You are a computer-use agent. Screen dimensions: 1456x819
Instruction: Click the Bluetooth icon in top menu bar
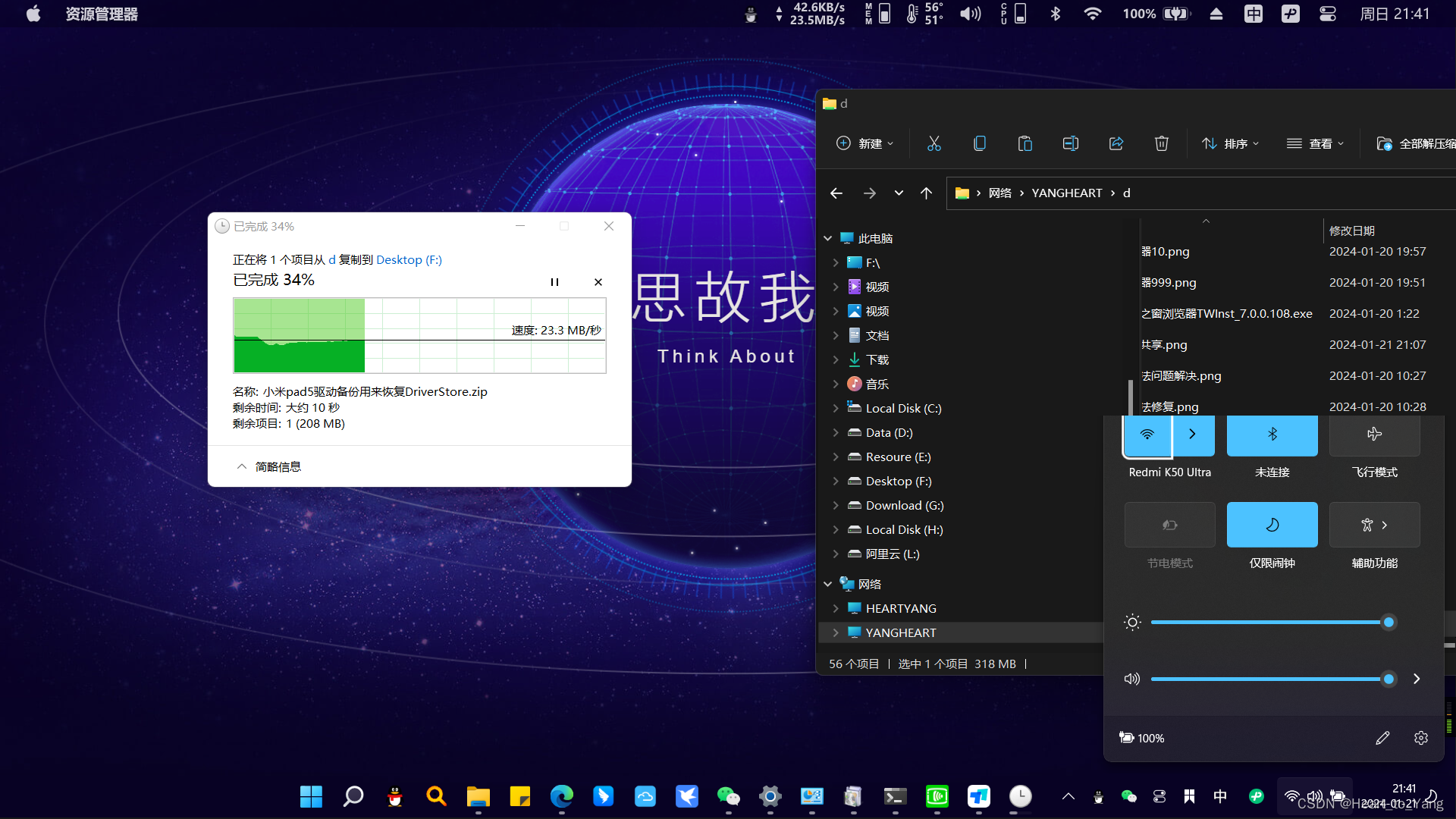[x=1055, y=14]
